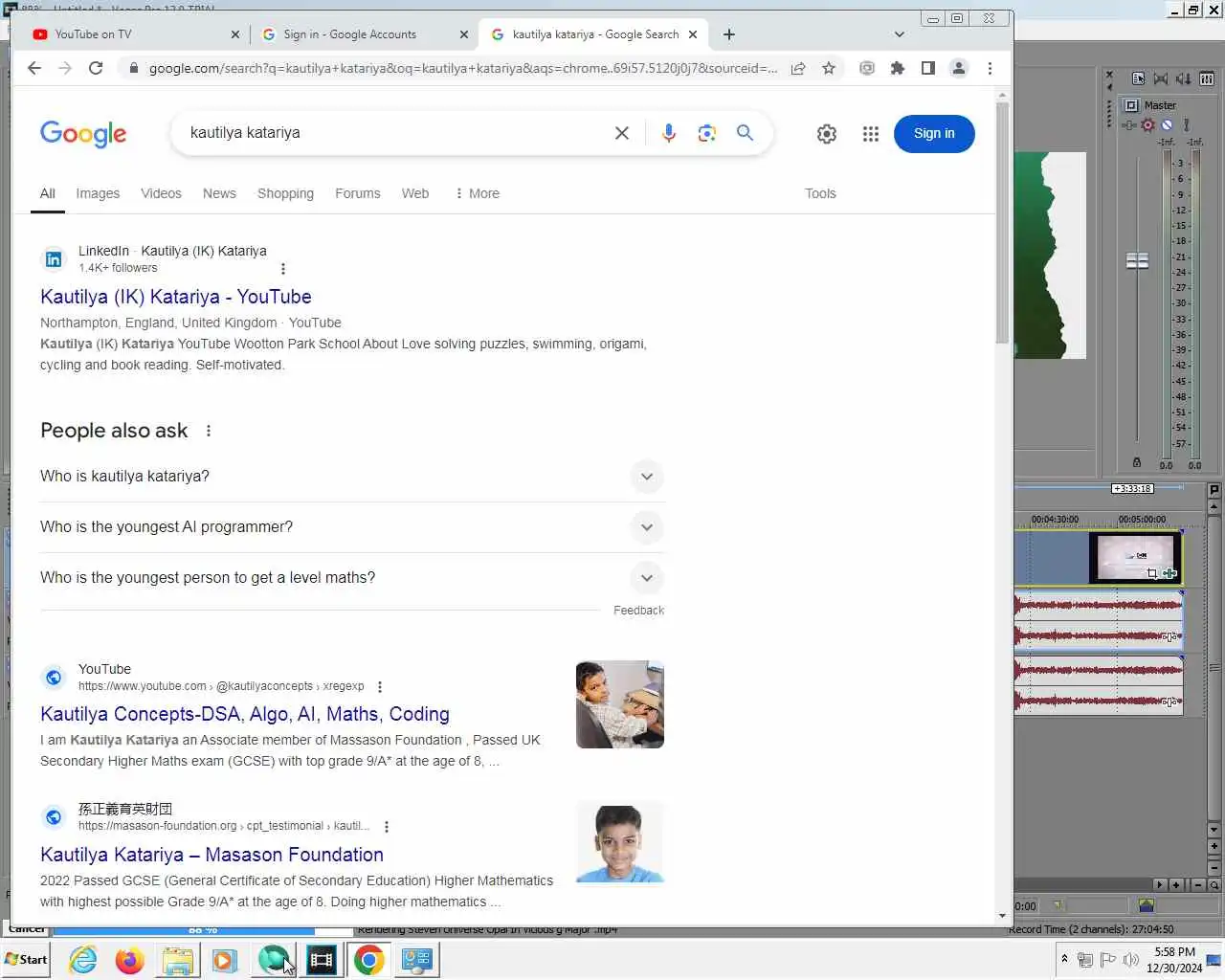Click the Chrome back arrow
This screenshot has height=980, width=1225.
tap(34, 68)
